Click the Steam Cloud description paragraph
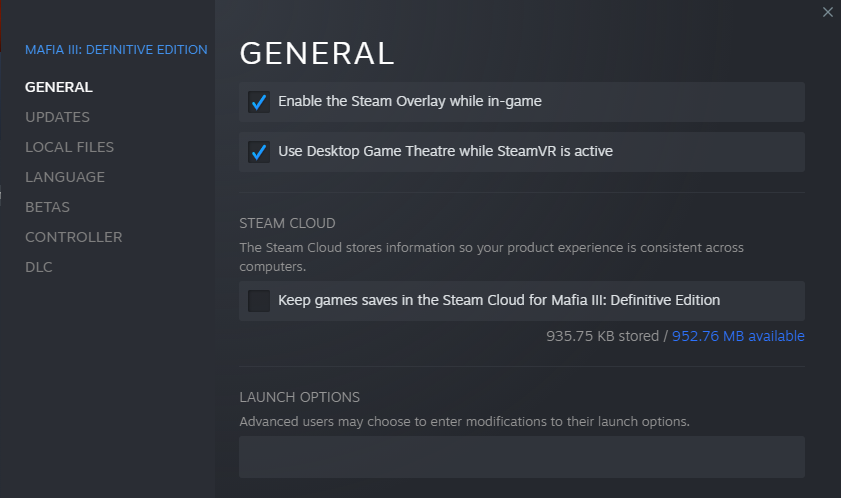This screenshot has height=498, width=841. (x=491, y=257)
